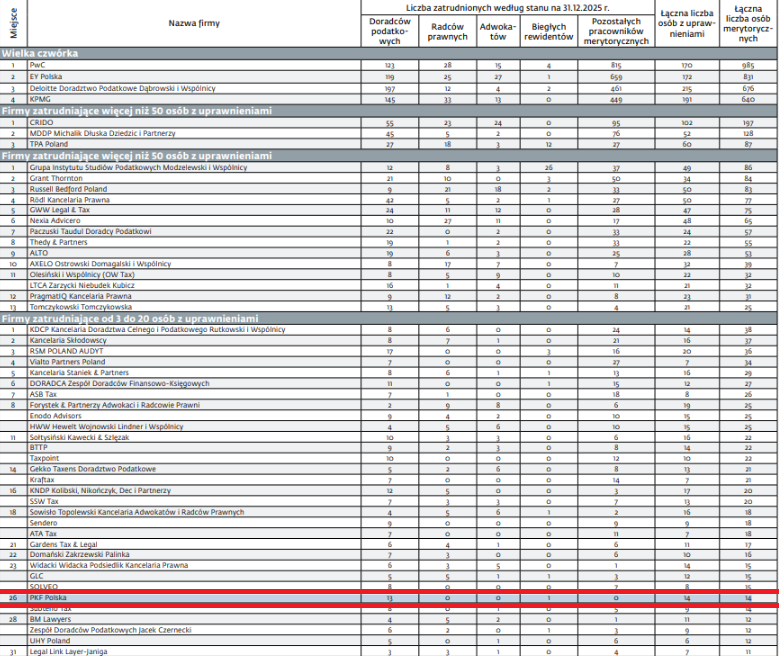Select the Pozostałych pracowników merytorycznych header
This screenshot has height=656, width=779.
tap(615, 30)
